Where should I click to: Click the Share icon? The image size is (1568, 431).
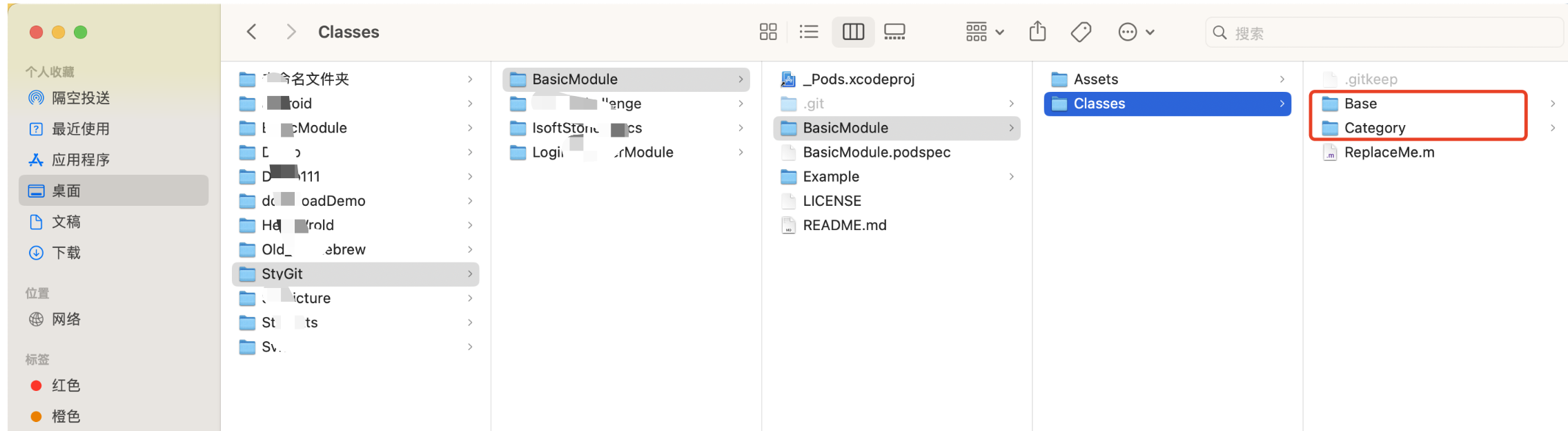point(1037,32)
